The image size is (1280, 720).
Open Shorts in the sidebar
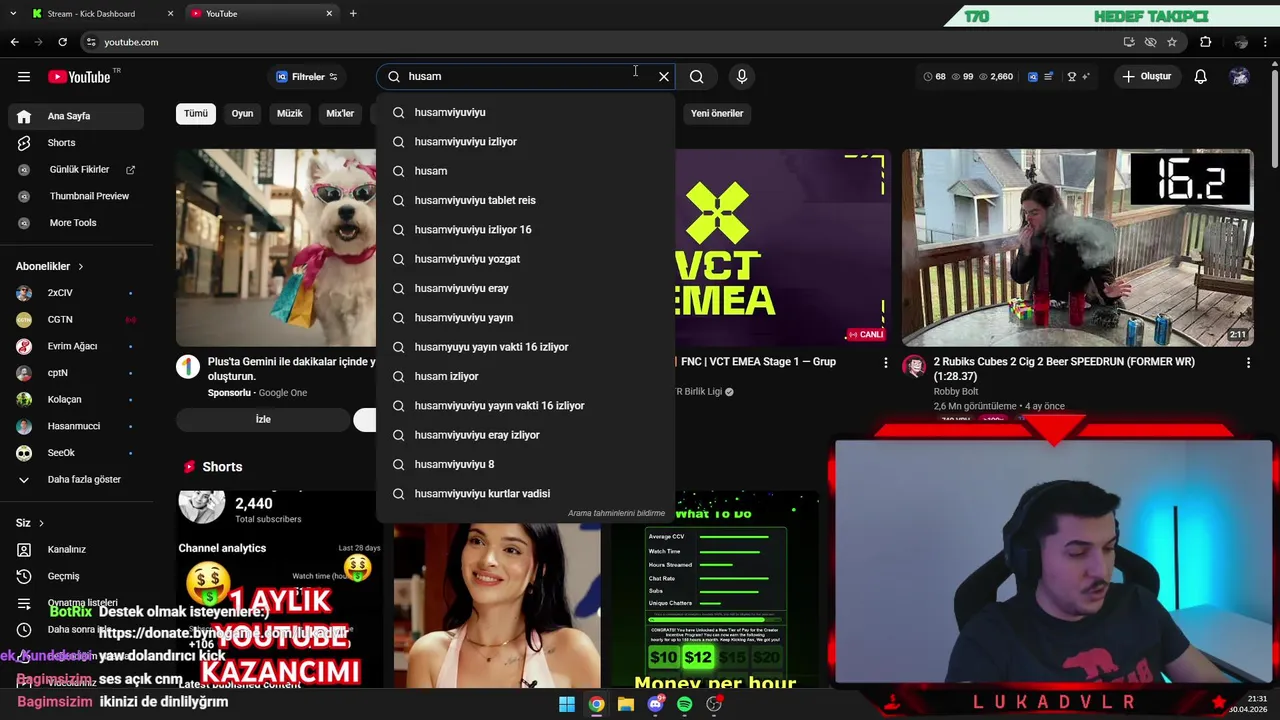tap(76, 143)
